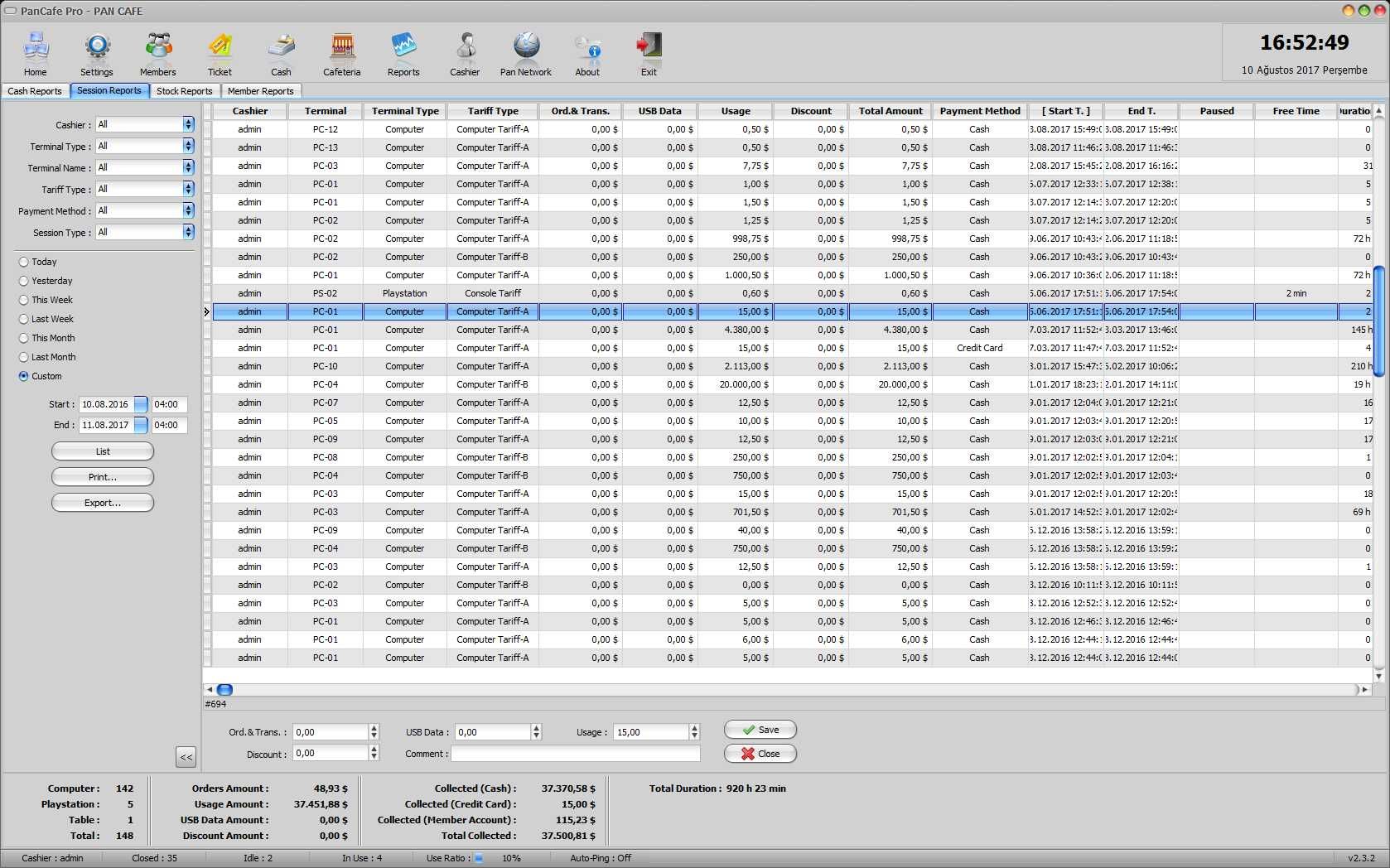Click the Export... button

pos(103,503)
